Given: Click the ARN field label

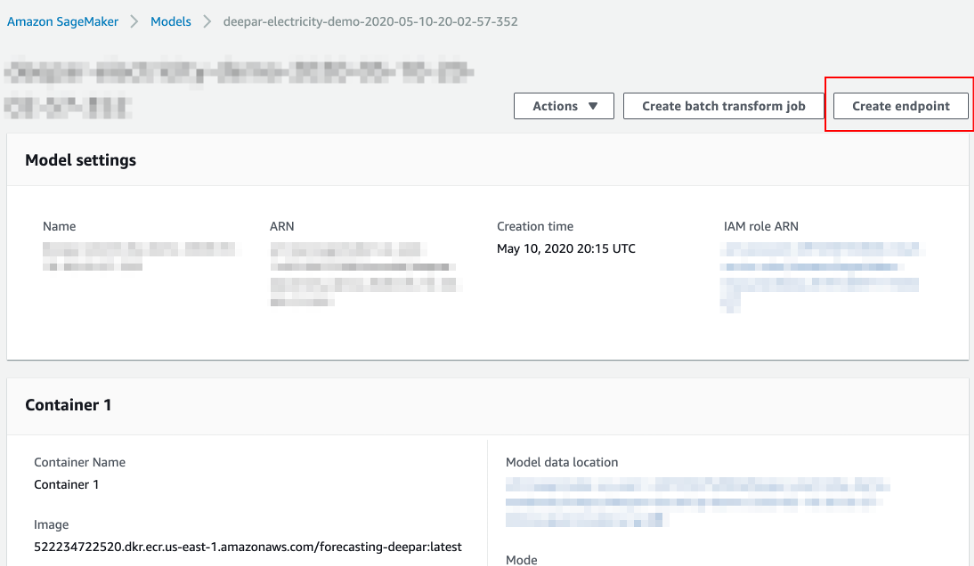Looking at the screenshot, I should coord(282,227).
